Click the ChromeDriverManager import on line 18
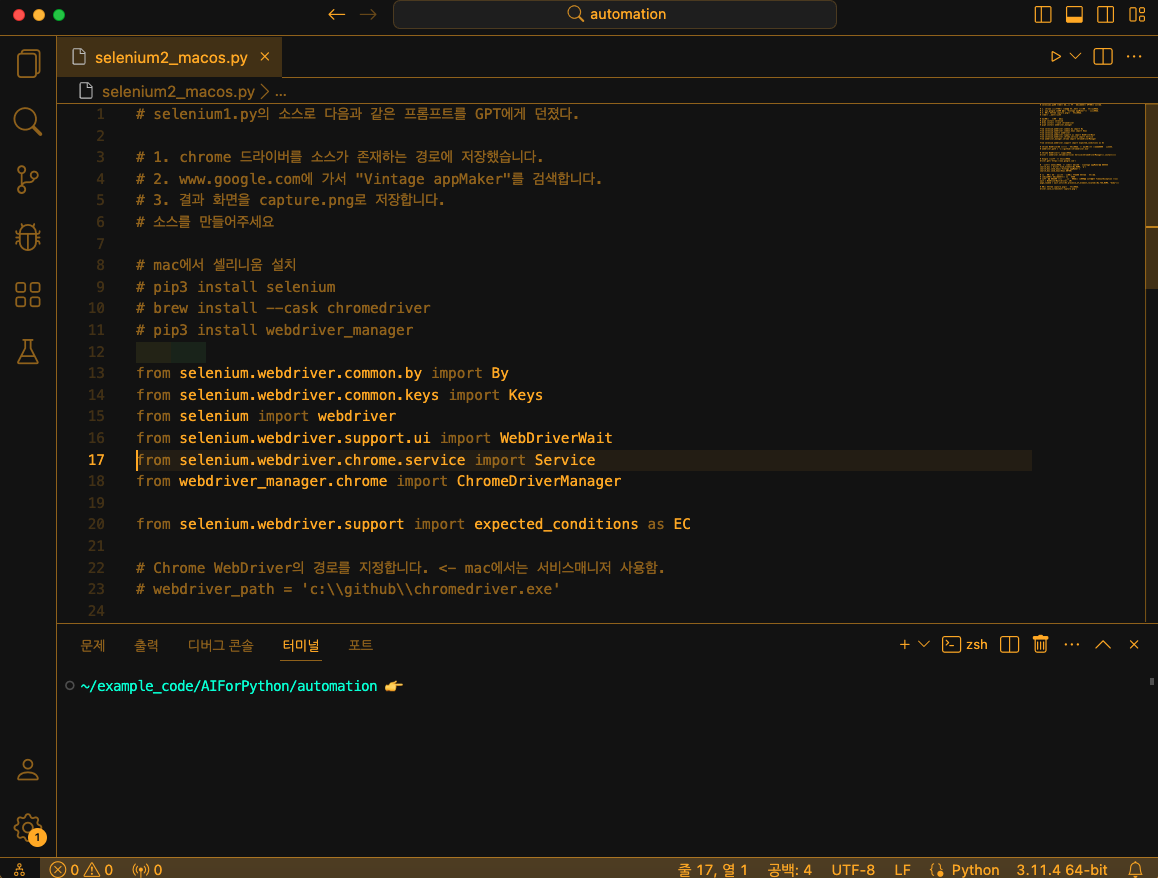The width and height of the screenshot is (1158, 878). pos(538,481)
